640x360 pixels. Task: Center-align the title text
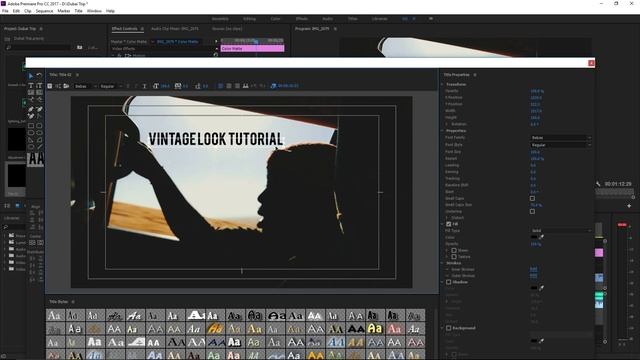[229, 86]
